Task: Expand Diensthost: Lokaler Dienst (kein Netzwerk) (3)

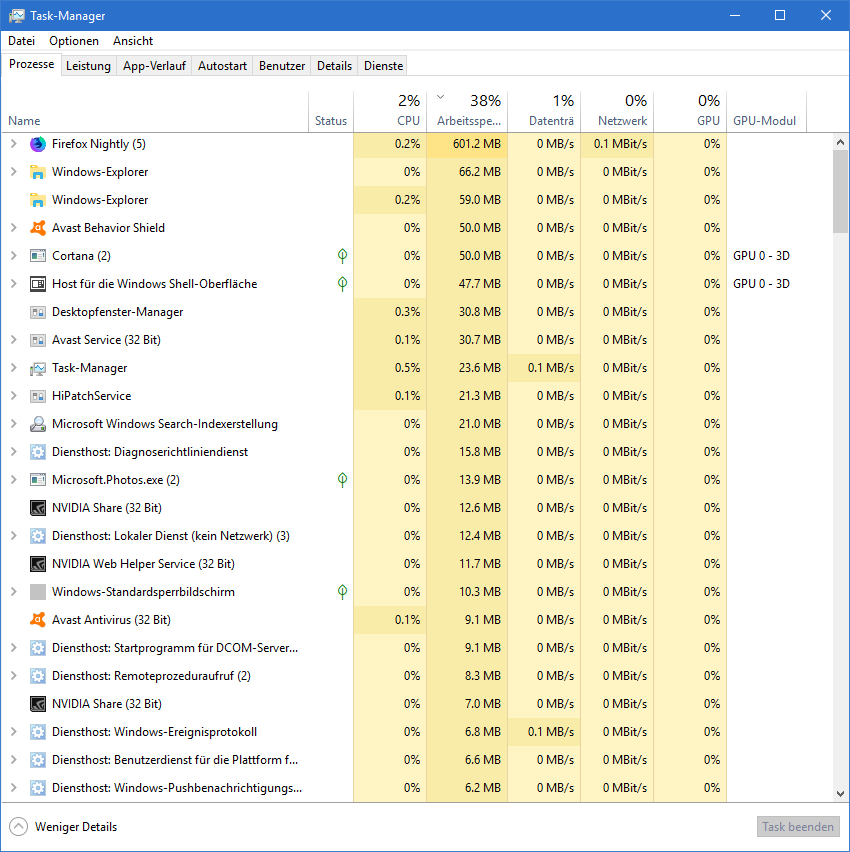Action: [14, 536]
